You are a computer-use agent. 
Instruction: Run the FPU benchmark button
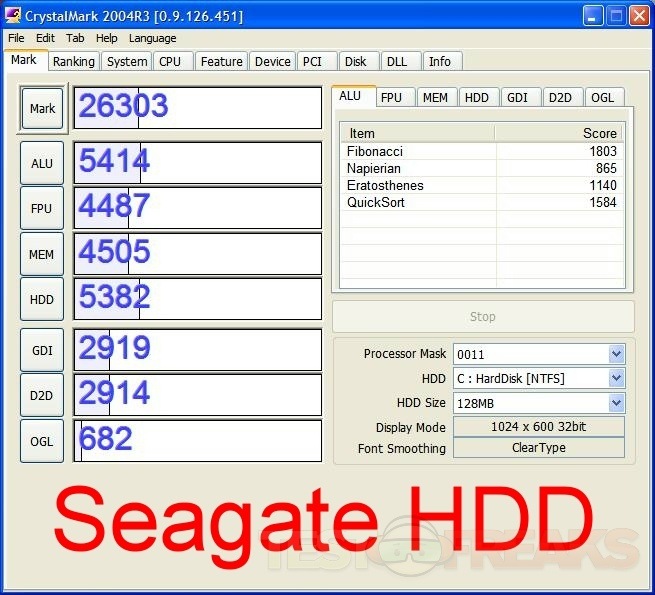click(42, 209)
